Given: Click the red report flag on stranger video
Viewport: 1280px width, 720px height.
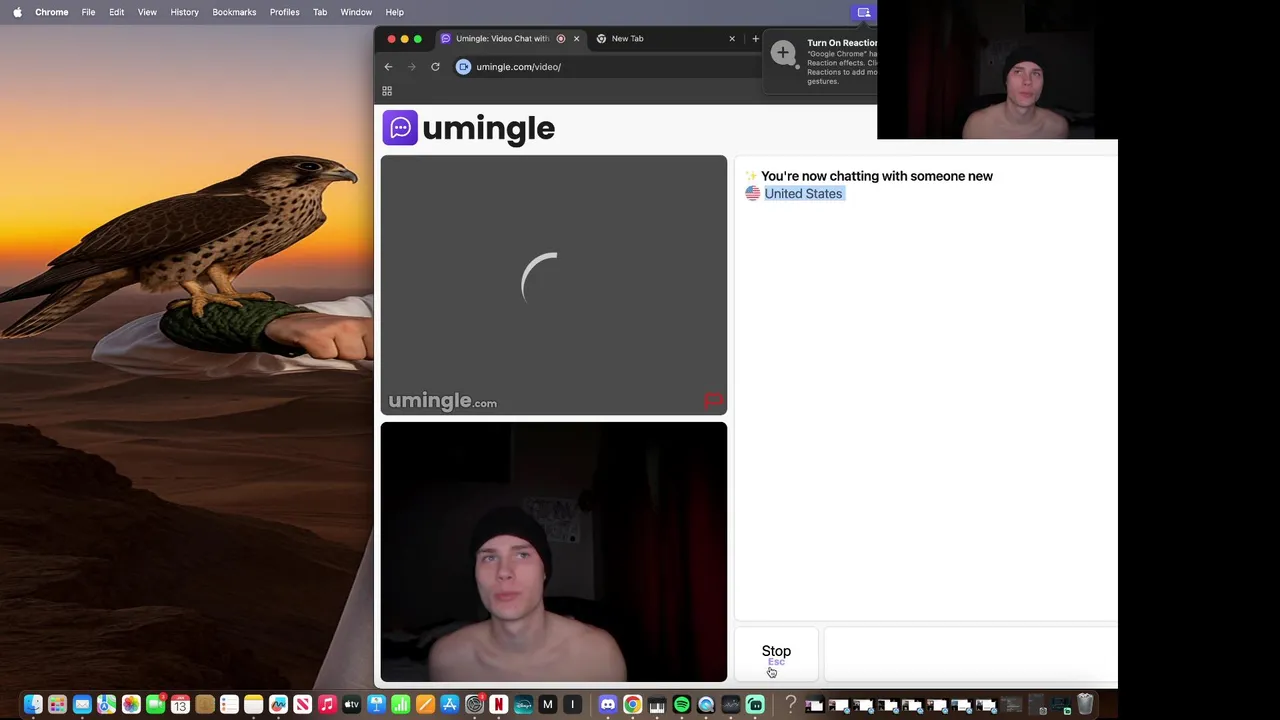Looking at the screenshot, I should point(713,401).
